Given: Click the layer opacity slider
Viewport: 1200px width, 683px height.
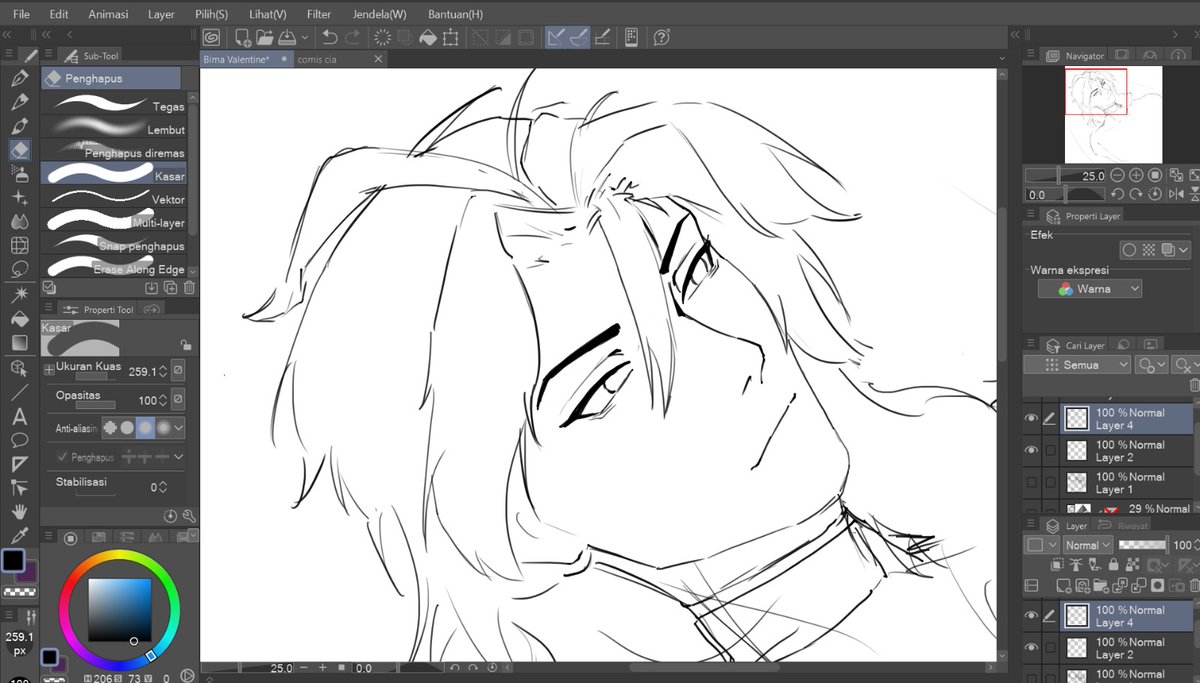Looking at the screenshot, I should 1143,545.
